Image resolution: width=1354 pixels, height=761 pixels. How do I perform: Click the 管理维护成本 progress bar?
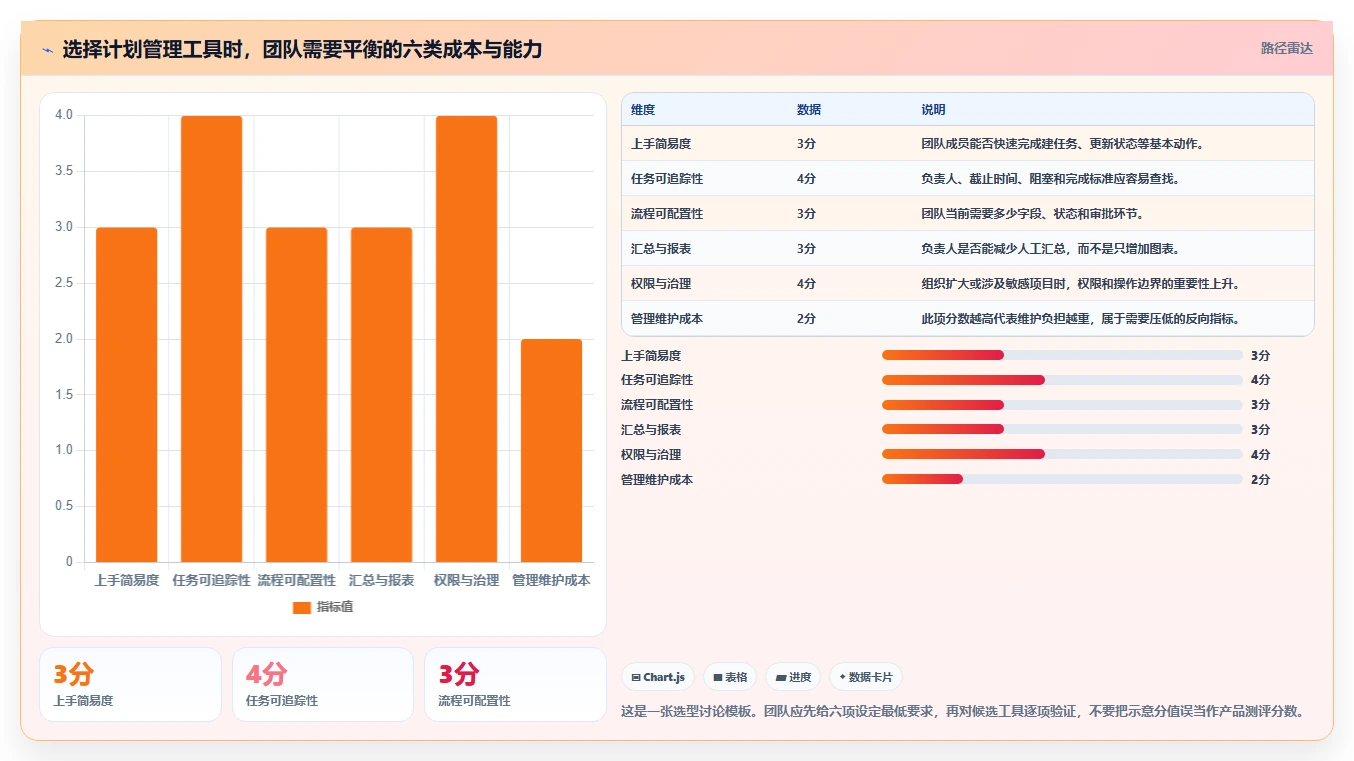pos(1062,479)
